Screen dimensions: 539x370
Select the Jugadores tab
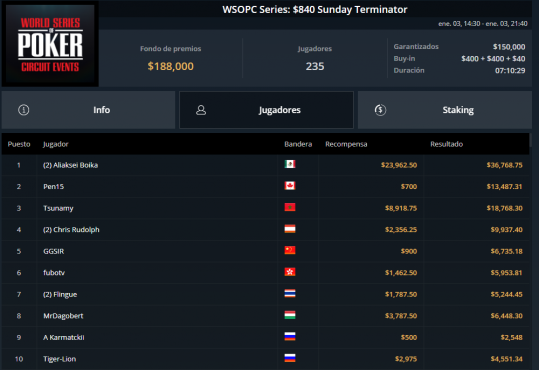tap(266, 110)
